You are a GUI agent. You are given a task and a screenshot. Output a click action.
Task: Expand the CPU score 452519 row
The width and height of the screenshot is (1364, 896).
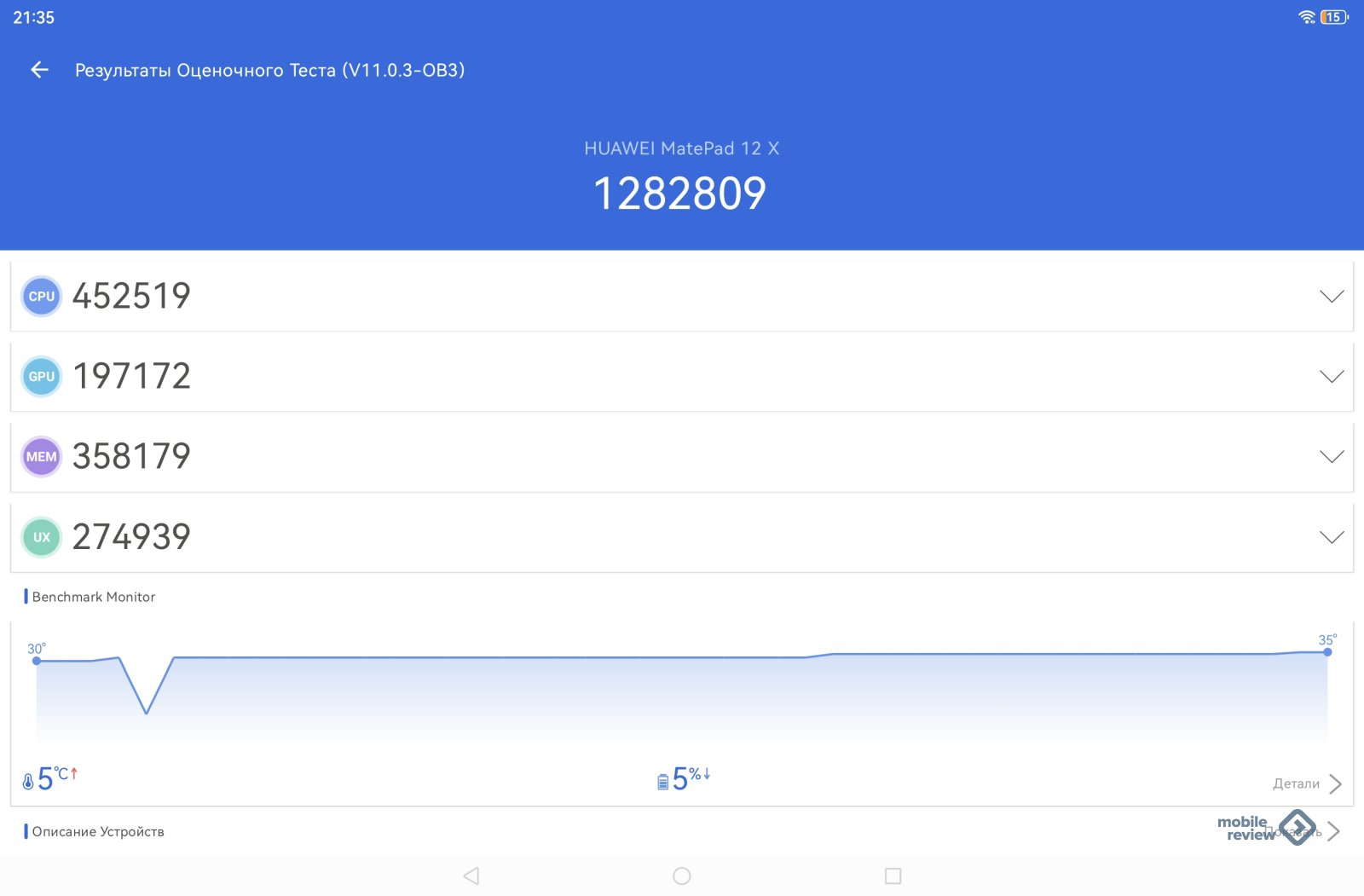pyautogui.click(x=1331, y=297)
